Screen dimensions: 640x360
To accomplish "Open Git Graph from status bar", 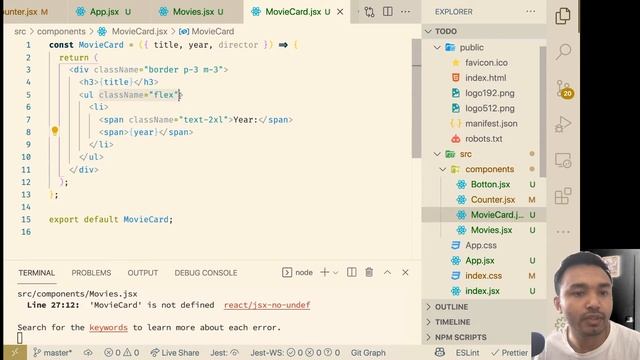I will tap(368, 353).
